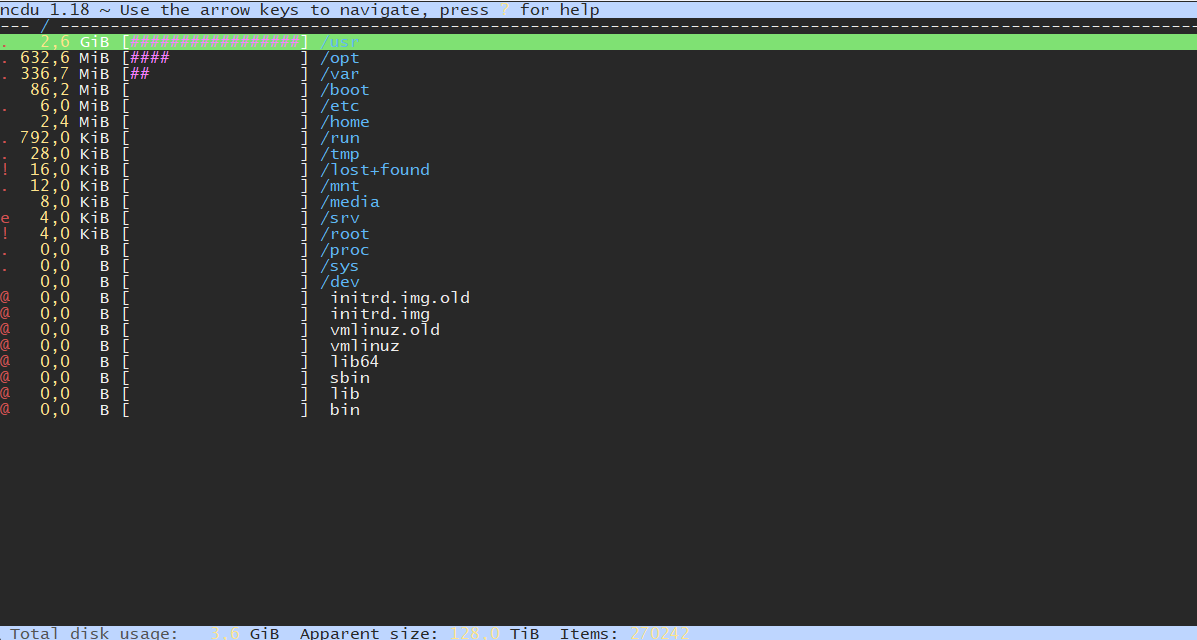Open the /var directory
1197x640 pixels.
[339, 74]
